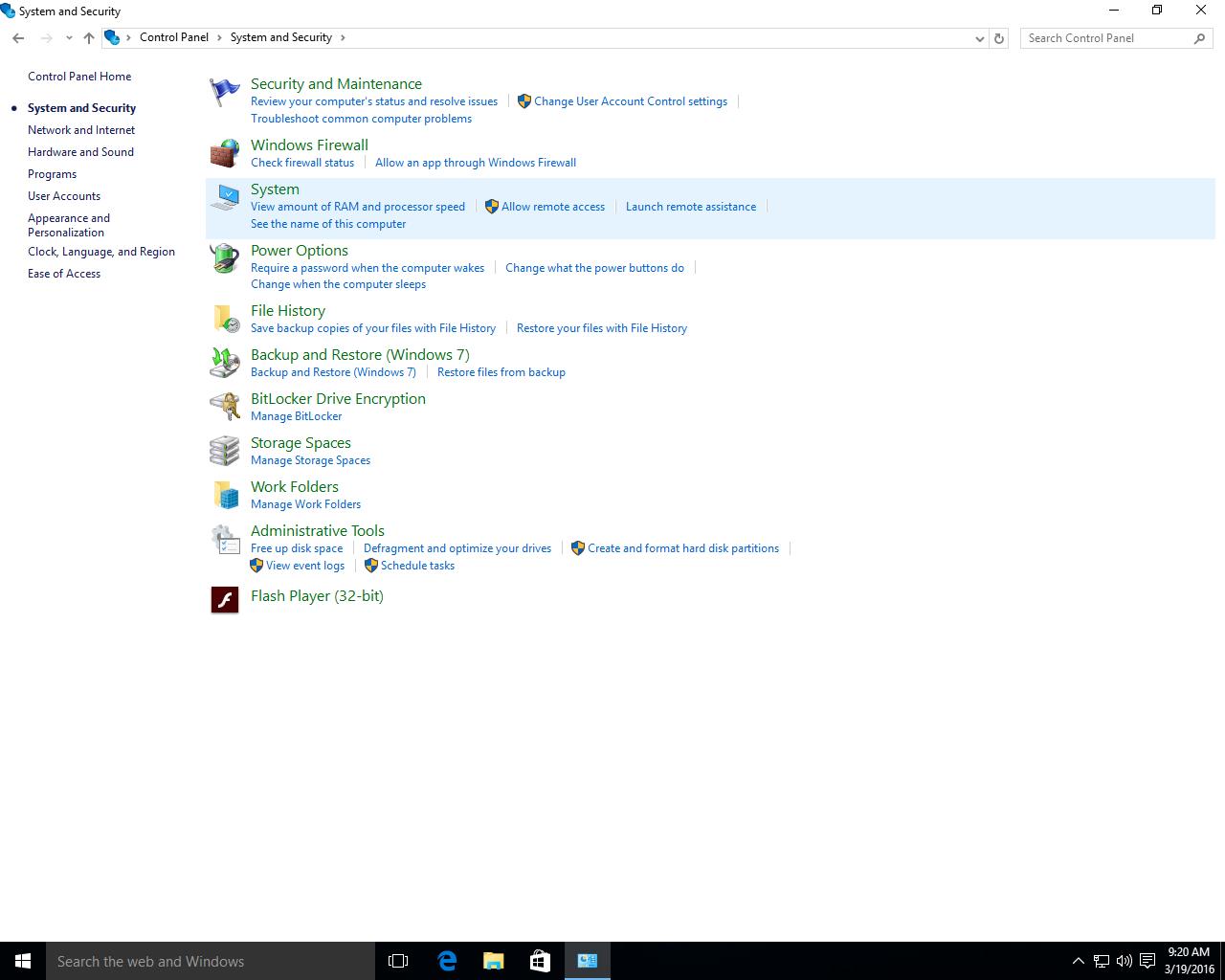Click the network tray icon
Viewport: 1225px width, 980px height.
[x=1102, y=961]
